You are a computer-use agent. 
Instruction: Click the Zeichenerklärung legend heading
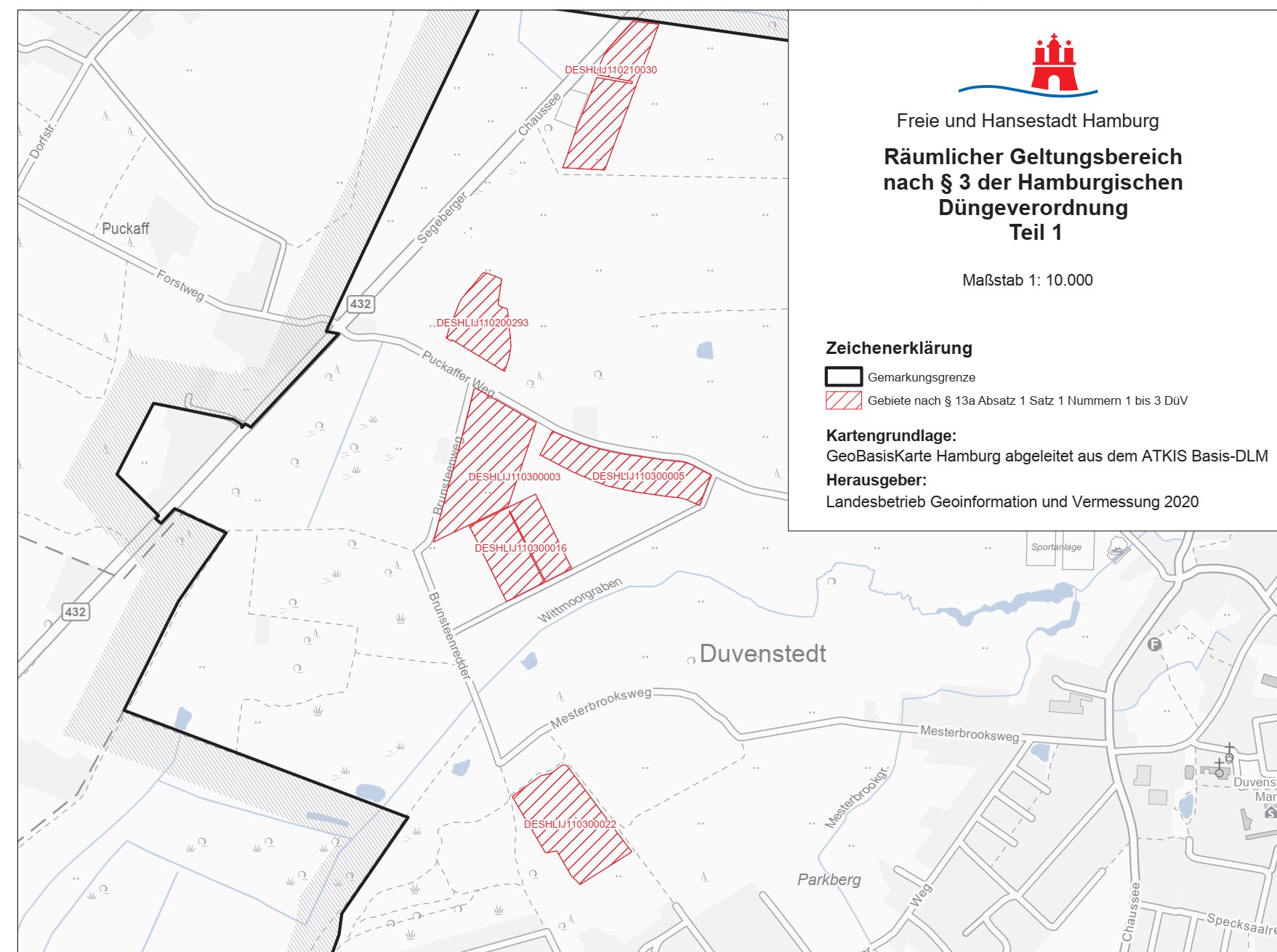898,348
